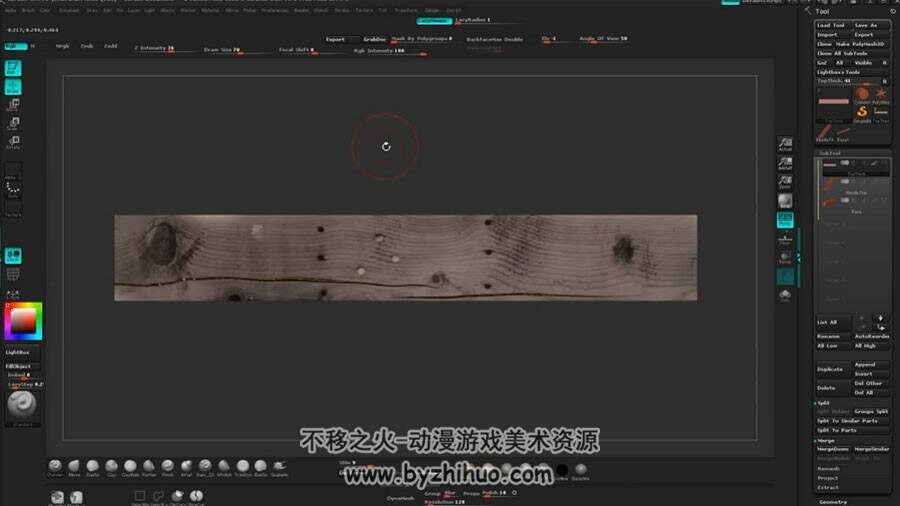Activate the Edit mode button

[x=13, y=68]
